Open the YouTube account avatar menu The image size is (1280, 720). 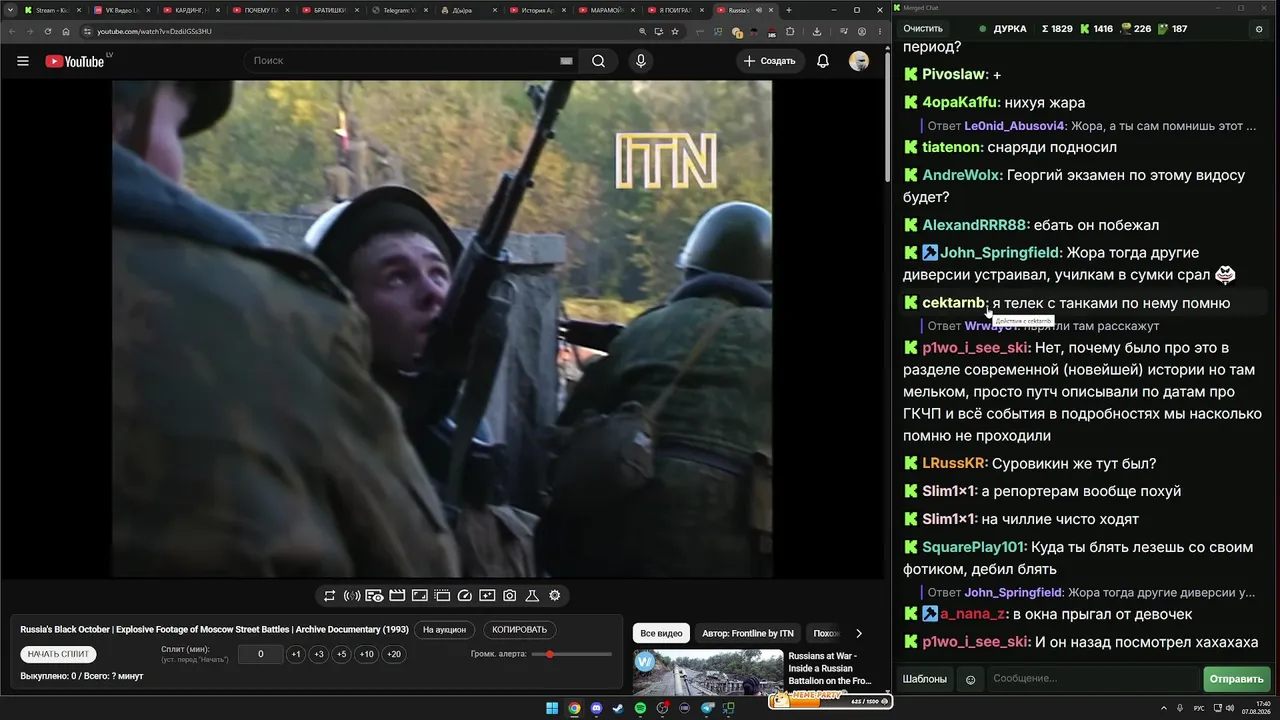(x=859, y=61)
